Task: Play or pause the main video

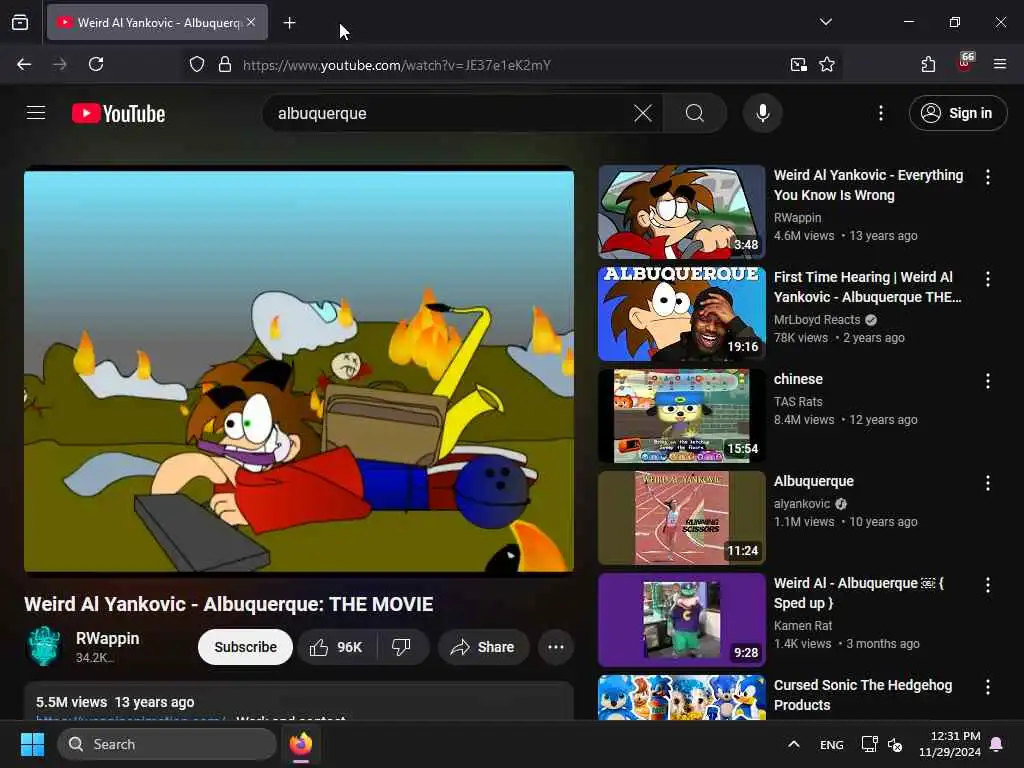Action: [299, 371]
